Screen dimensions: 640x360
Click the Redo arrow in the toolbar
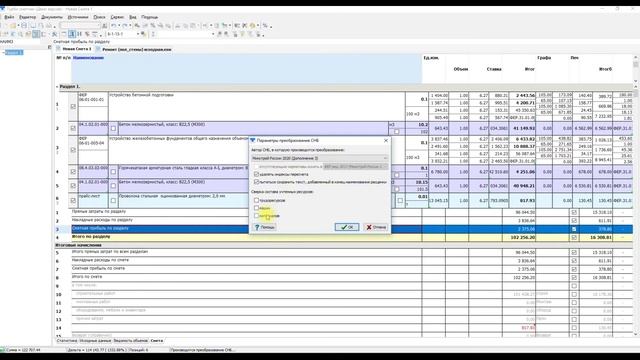coord(124,26)
